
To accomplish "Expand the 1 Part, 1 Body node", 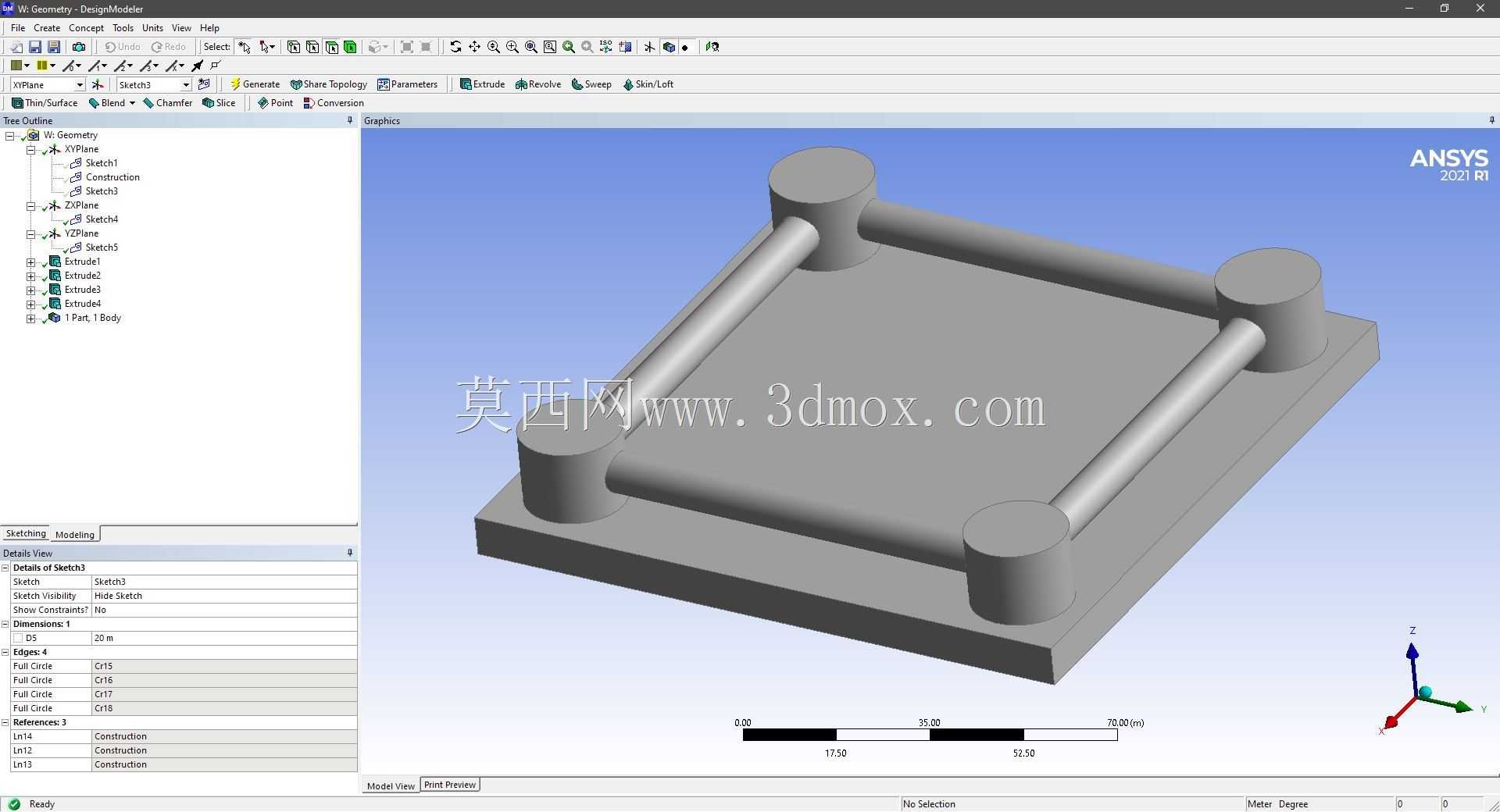I will 31,318.
